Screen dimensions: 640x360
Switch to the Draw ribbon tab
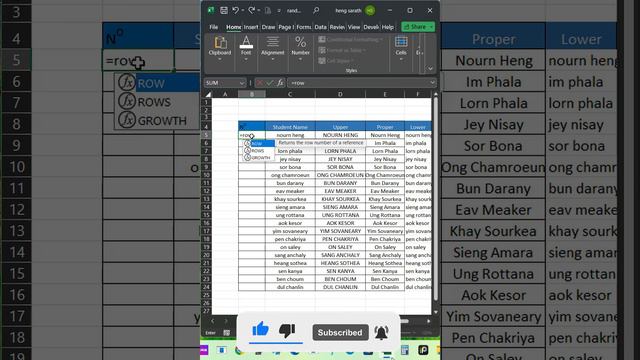coord(268,27)
